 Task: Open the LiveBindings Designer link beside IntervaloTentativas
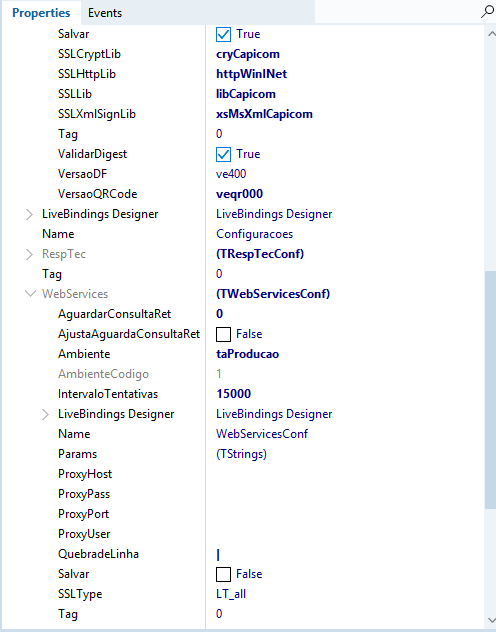pyautogui.click(x=274, y=414)
